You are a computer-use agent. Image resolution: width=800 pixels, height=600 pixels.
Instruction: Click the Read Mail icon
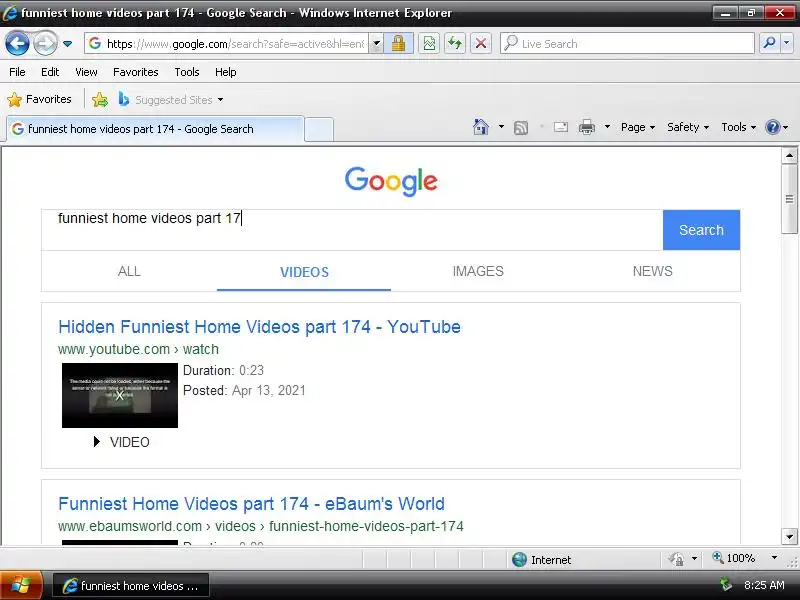561,127
